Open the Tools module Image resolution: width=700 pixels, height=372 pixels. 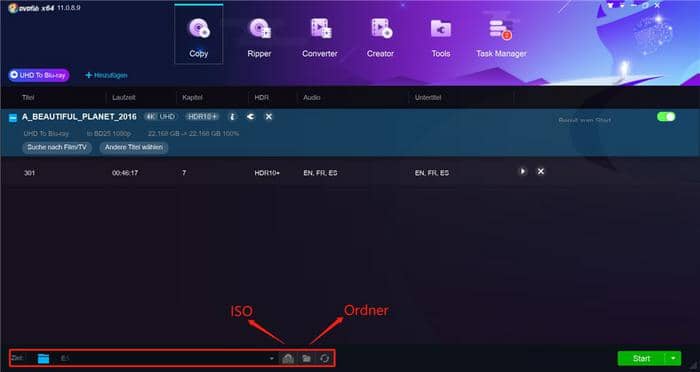(x=441, y=37)
